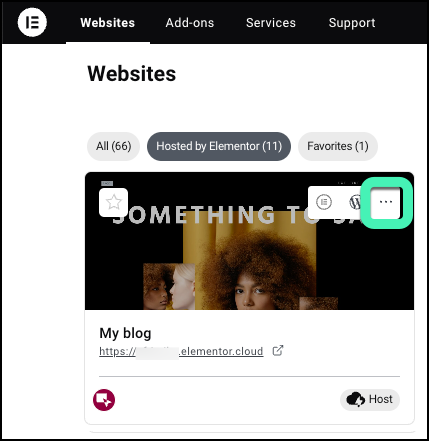This screenshot has height=441, width=429.
Task: Open the Add-ons menu item
Action: pyautogui.click(x=190, y=23)
